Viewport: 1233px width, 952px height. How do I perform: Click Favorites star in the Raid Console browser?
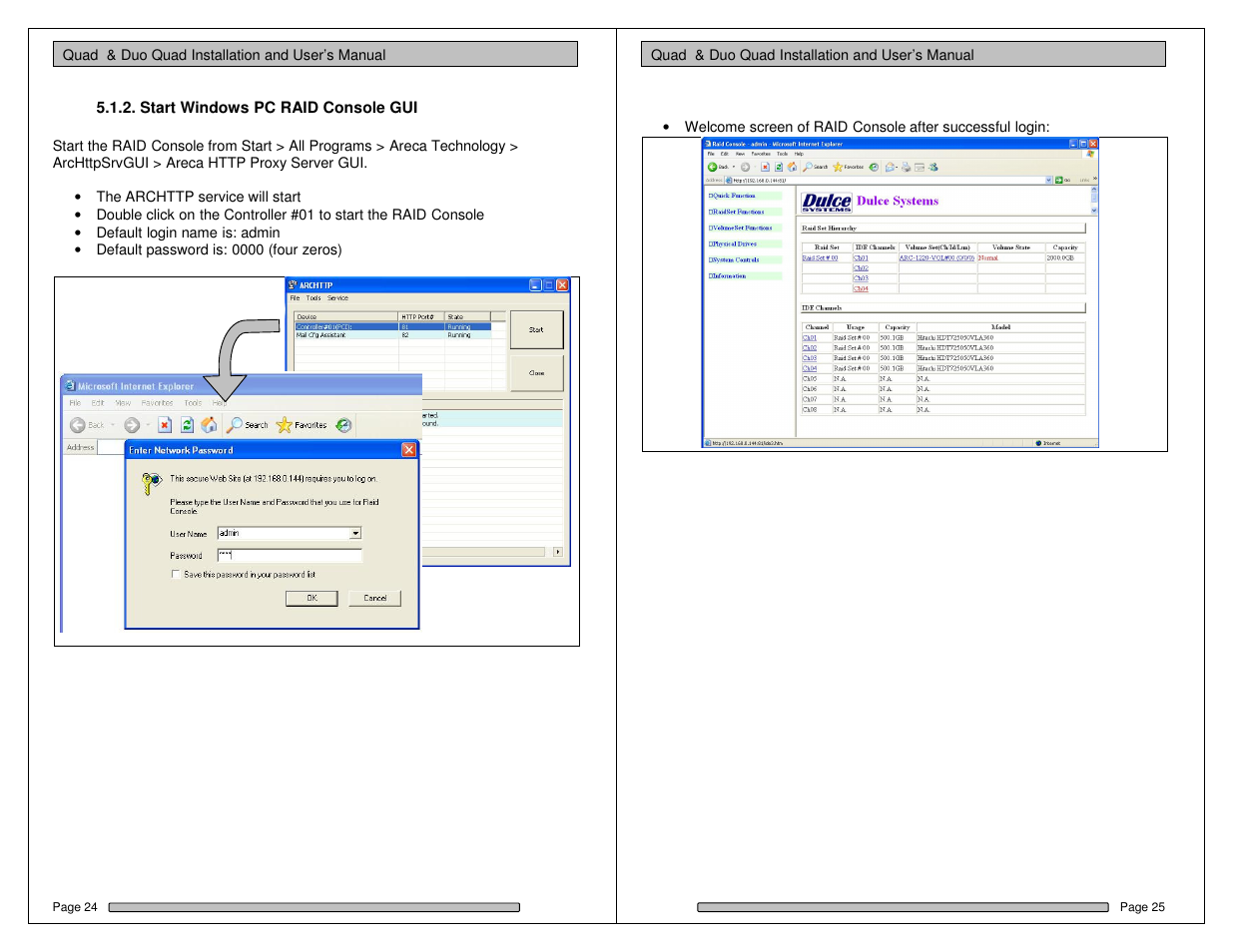click(838, 168)
